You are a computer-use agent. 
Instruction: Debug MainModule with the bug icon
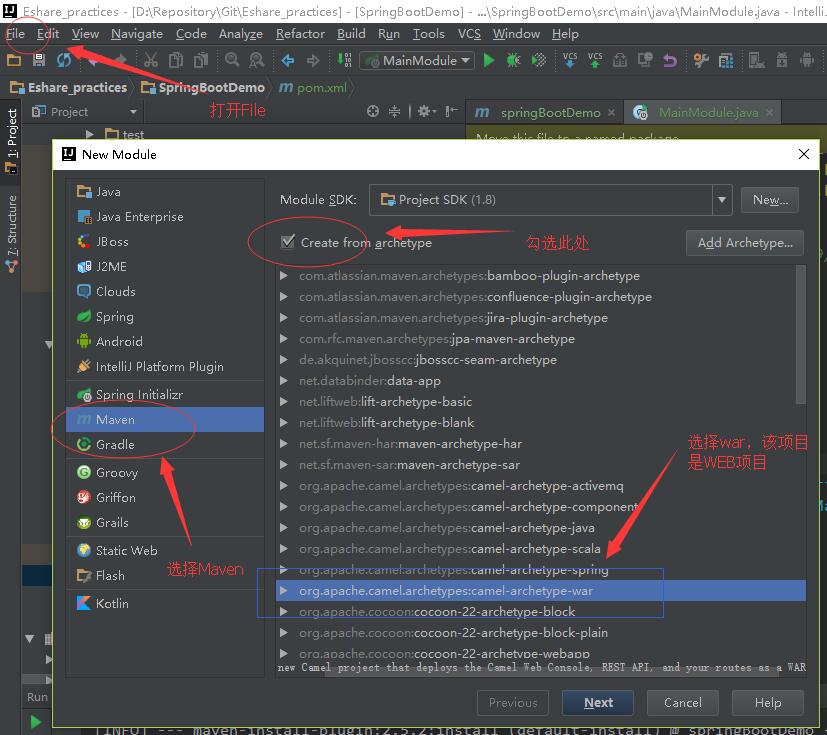pos(514,60)
